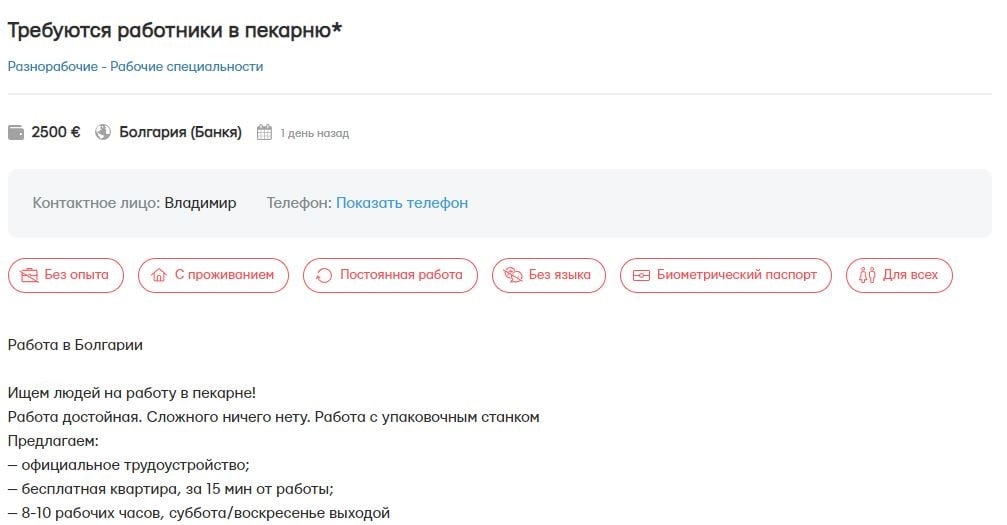Click the contact name Владимир
Screen dimensions: 1007x525
(x=200, y=203)
